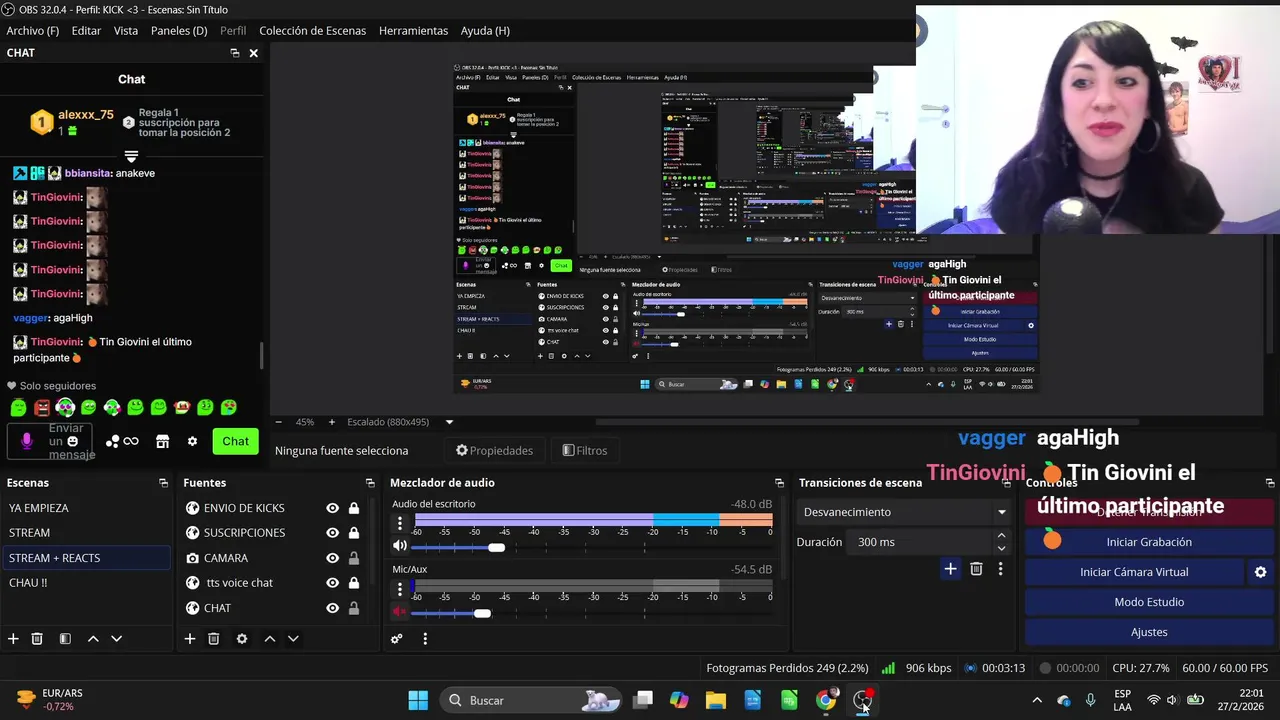Pop out the Mezclador de audio dock
The image size is (1280, 720).
pos(779,483)
